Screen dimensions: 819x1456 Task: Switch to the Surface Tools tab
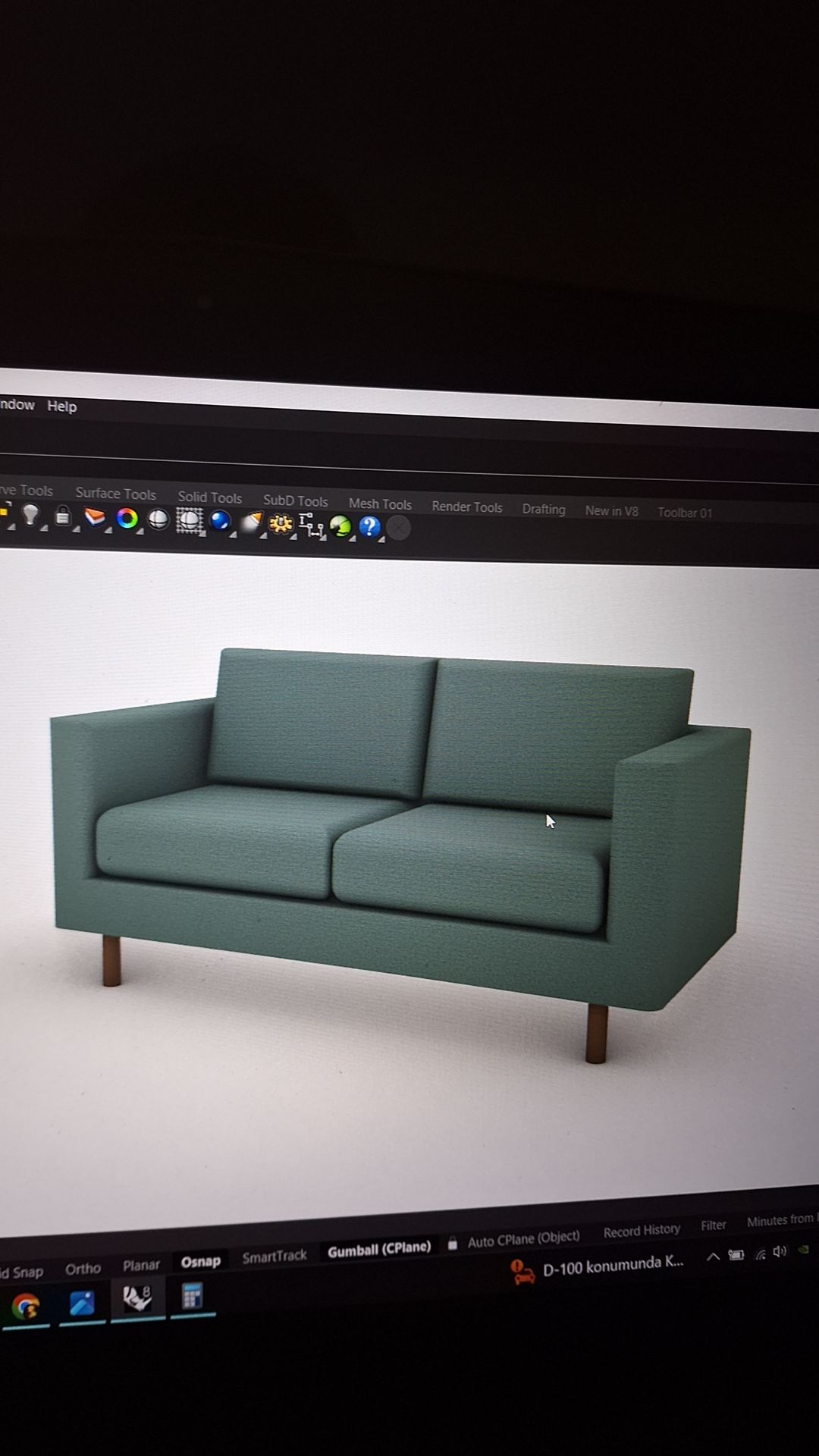point(115,494)
